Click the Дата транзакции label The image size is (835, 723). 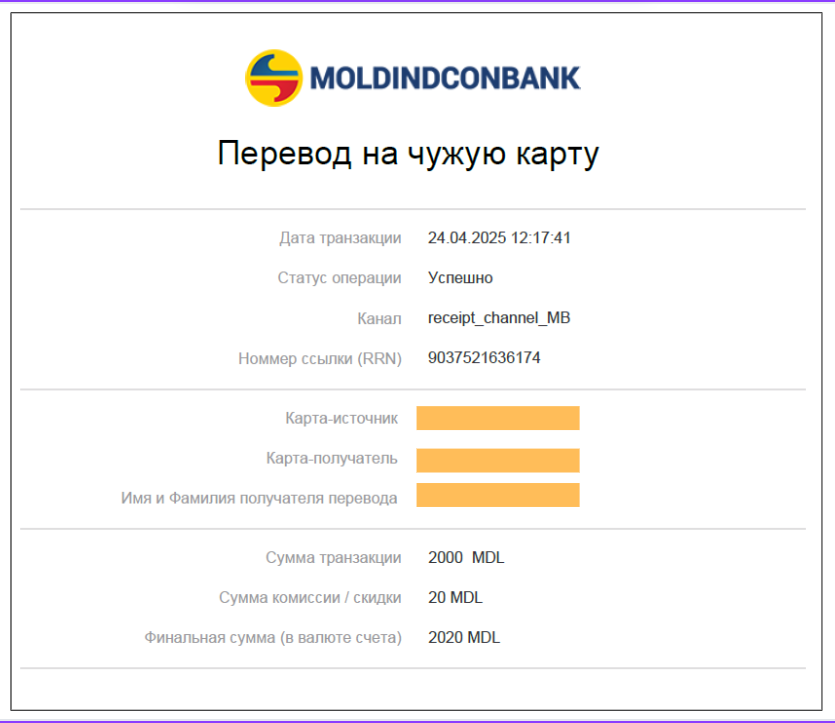click(340, 238)
